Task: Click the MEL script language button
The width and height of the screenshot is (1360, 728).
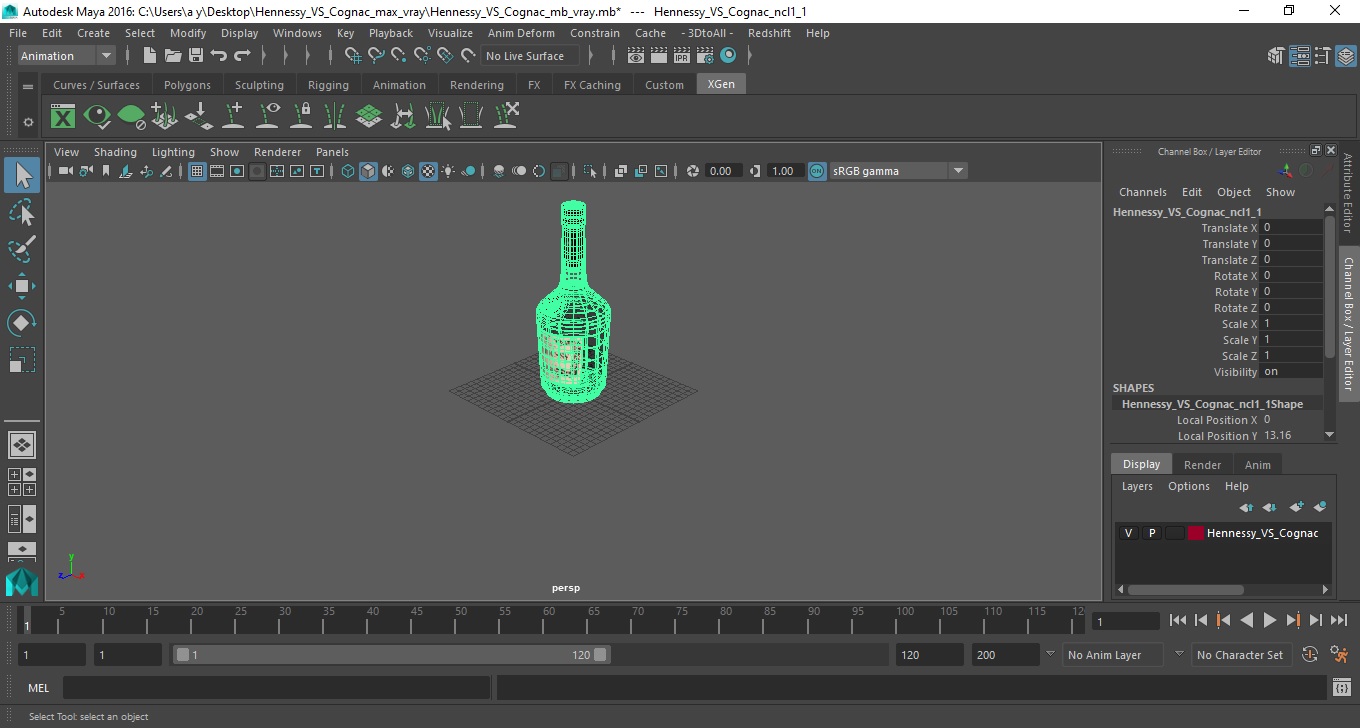Action: pos(38,688)
